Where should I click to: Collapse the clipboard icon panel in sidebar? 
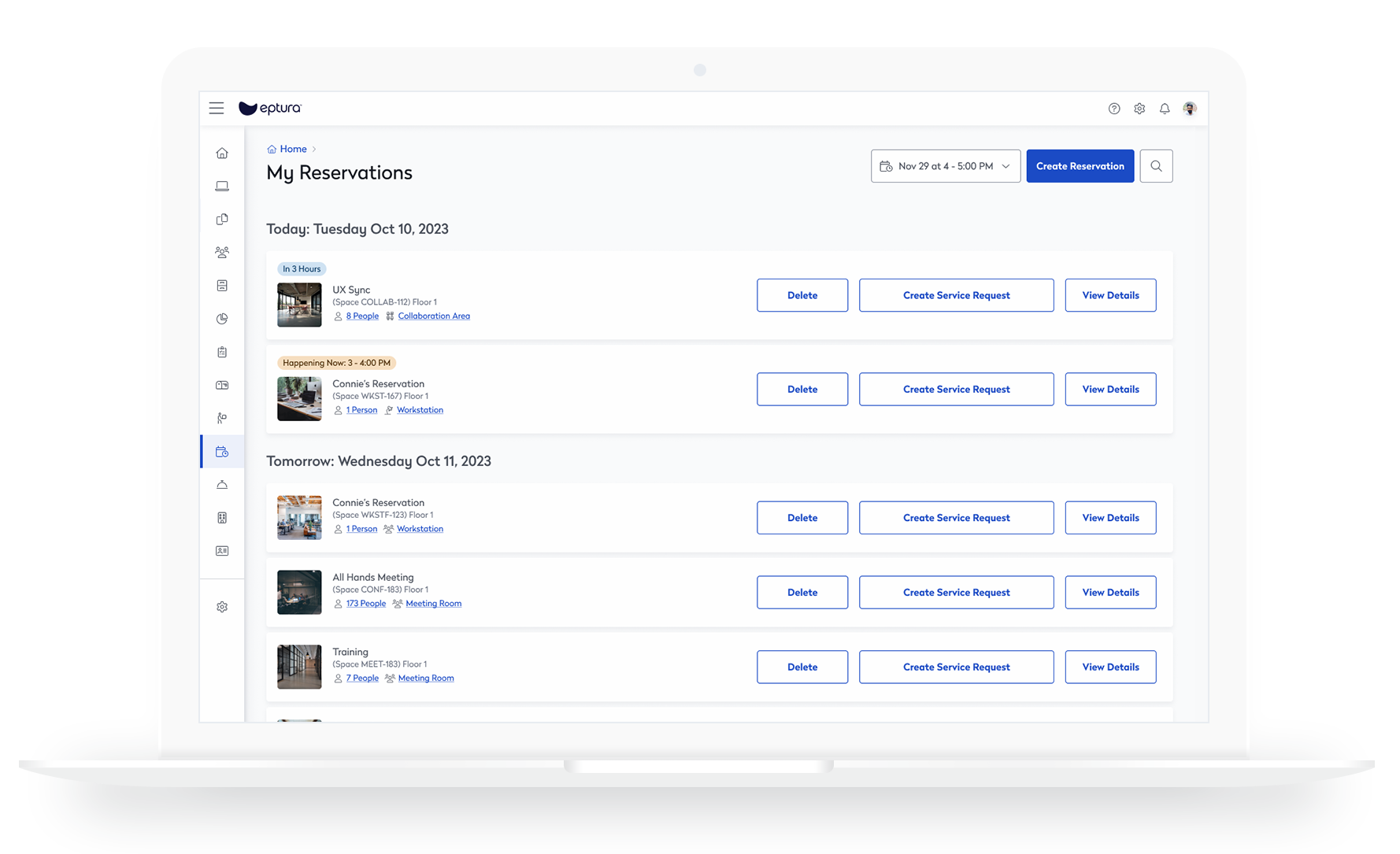221,352
